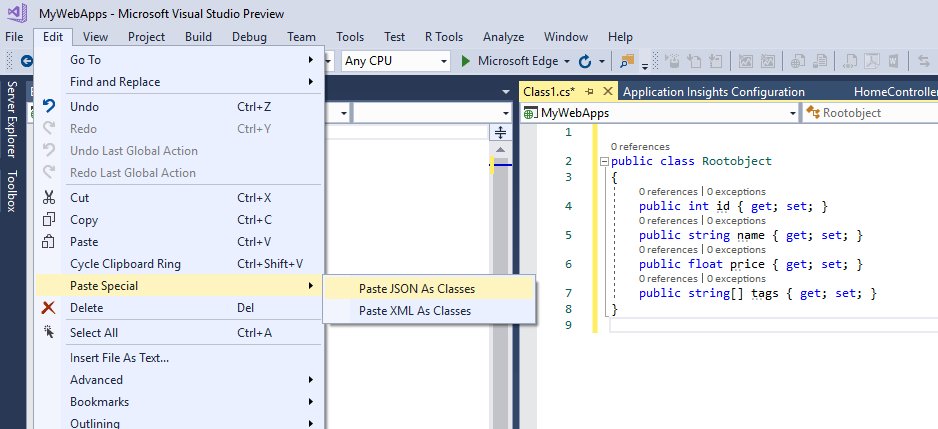This screenshot has height=429, width=938.
Task: Open the Project menu
Action: click(147, 37)
